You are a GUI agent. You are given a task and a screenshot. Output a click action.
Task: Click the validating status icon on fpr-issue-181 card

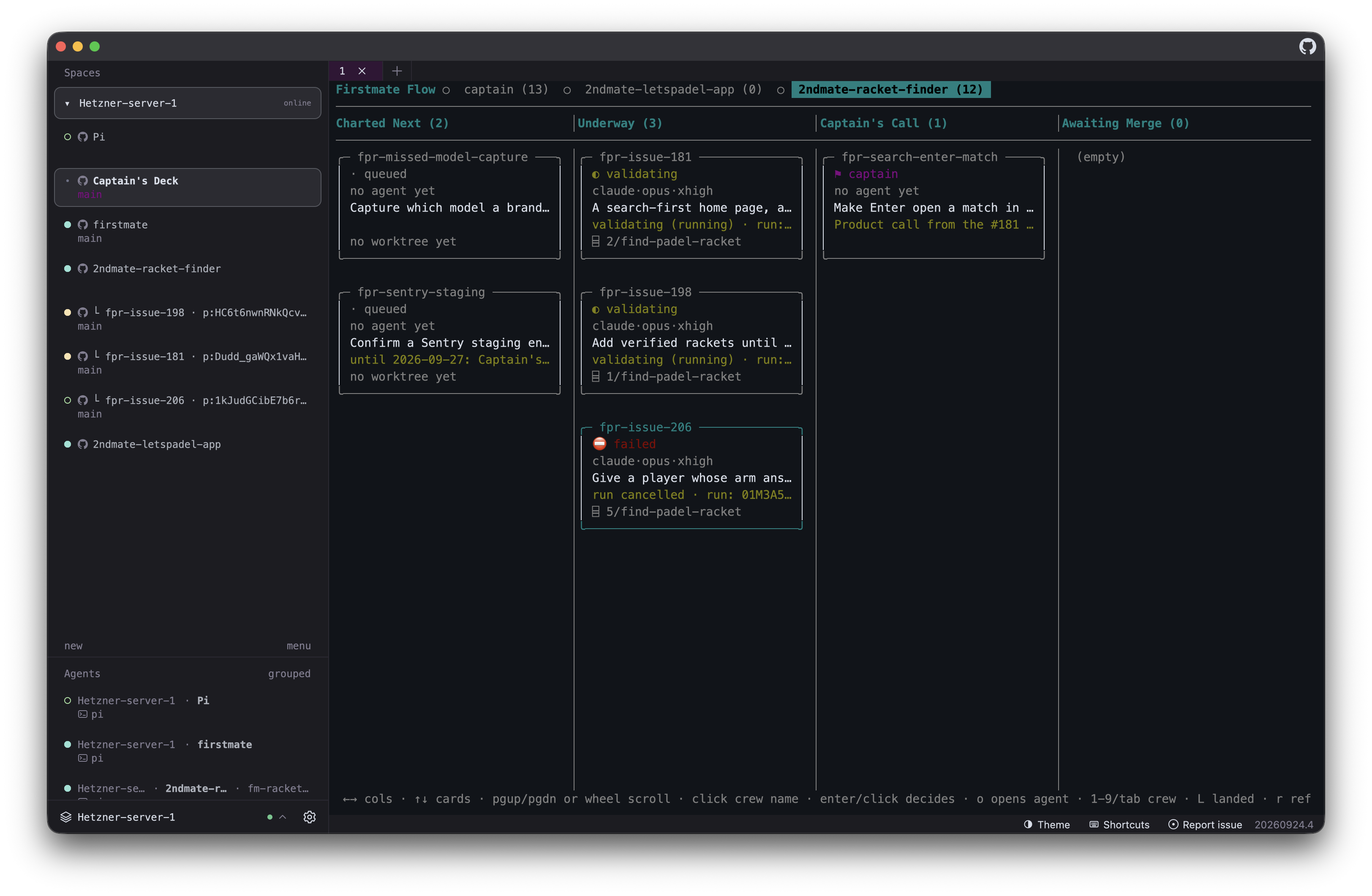coord(596,174)
